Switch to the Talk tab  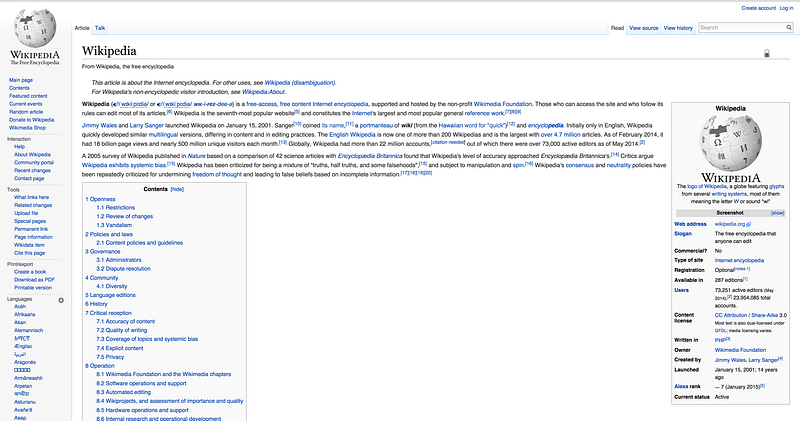(x=100, y=28)
